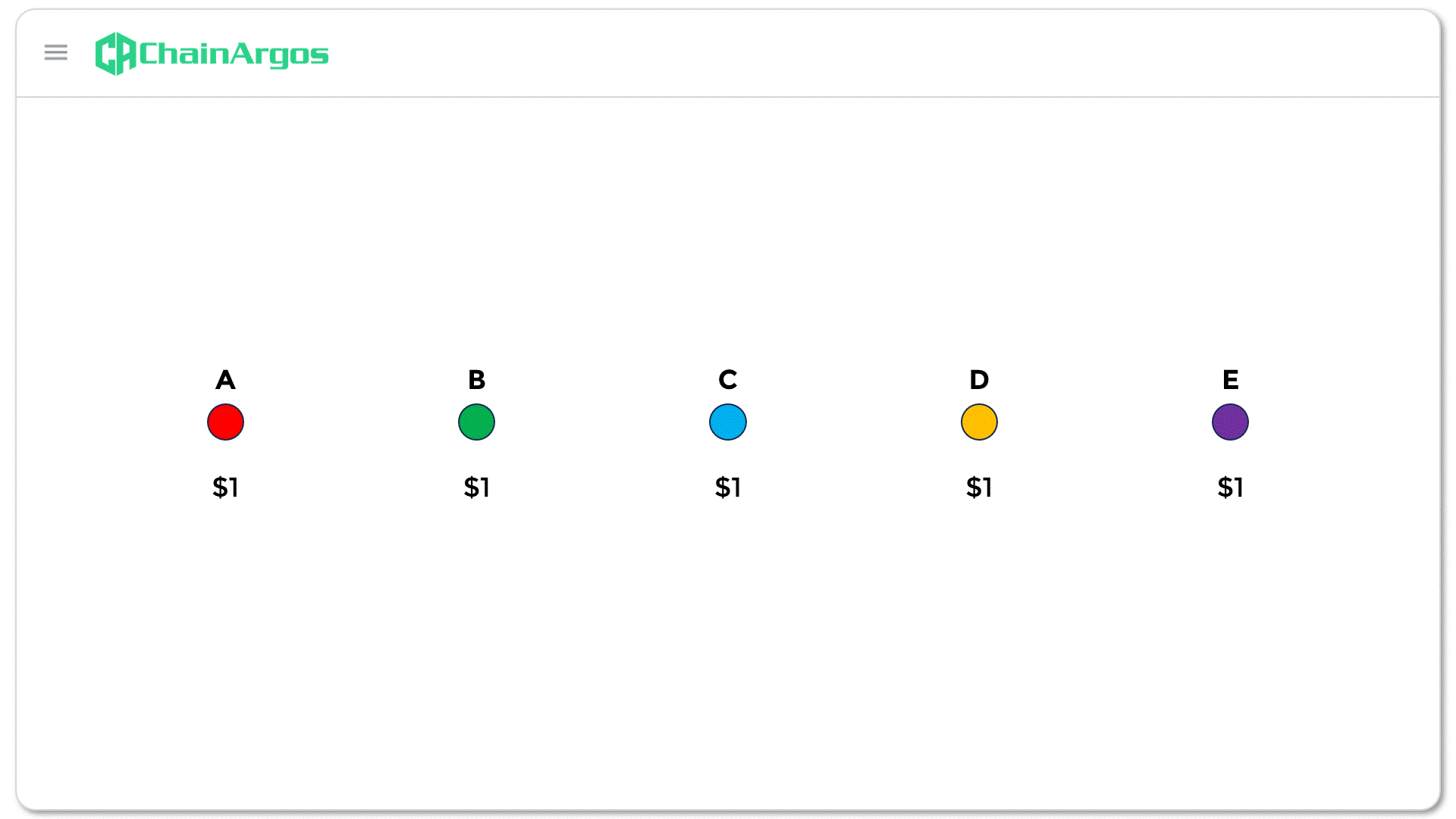1456x819 pixels.
Task: Click the $1 value under node B
Action: (476, 487)
